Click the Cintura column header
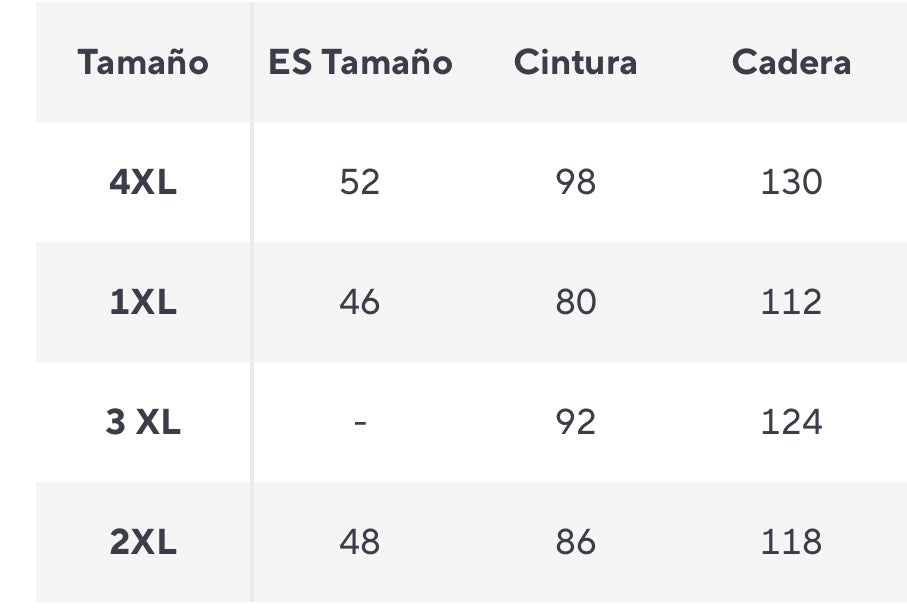Screen dimensions: 907x608 (x=576, y=62)
